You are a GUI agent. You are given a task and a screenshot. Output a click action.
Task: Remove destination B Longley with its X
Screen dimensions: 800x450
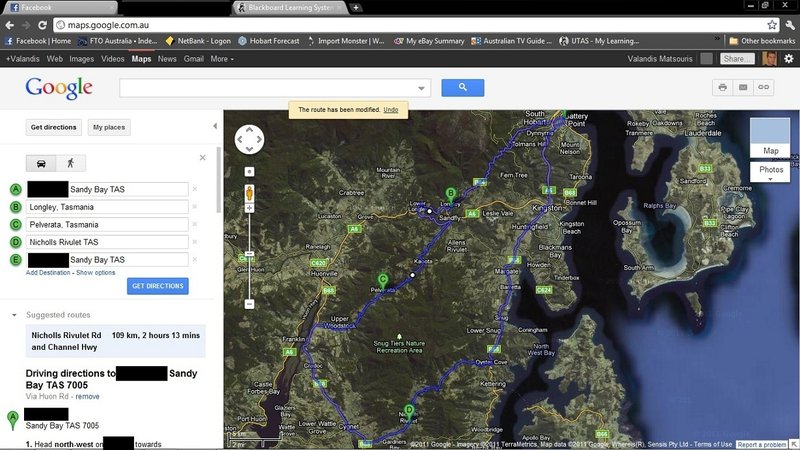point(194,207)
